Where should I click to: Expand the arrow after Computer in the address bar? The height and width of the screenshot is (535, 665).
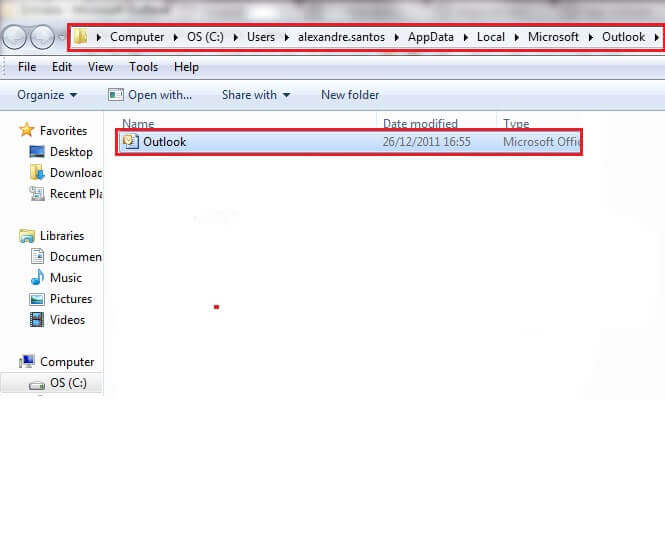175,37
